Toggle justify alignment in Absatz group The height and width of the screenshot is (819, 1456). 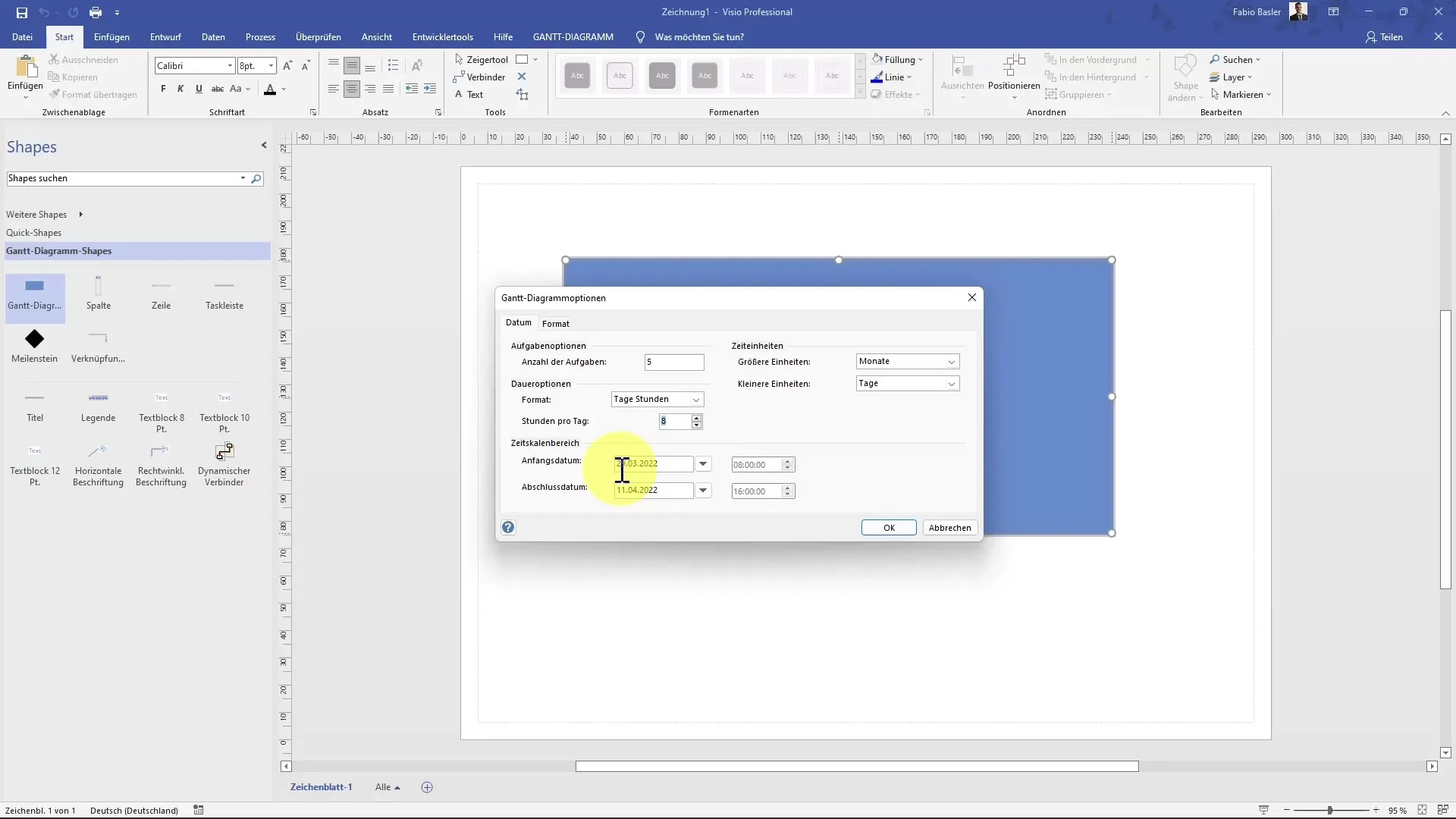[388, 89]
